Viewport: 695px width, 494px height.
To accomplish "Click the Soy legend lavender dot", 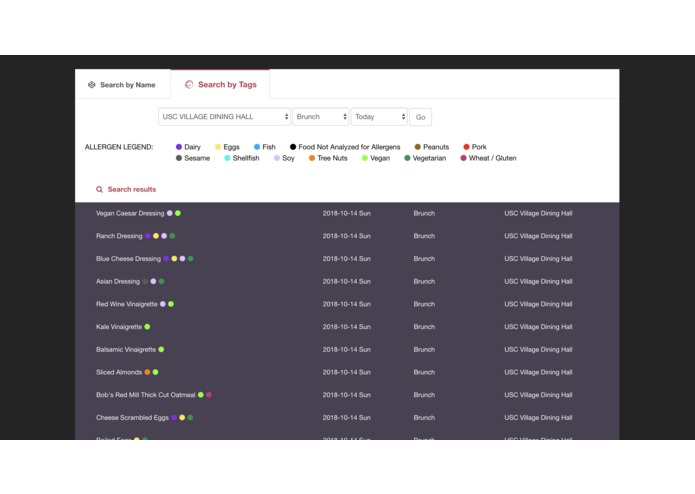I will tap(277, 158).
